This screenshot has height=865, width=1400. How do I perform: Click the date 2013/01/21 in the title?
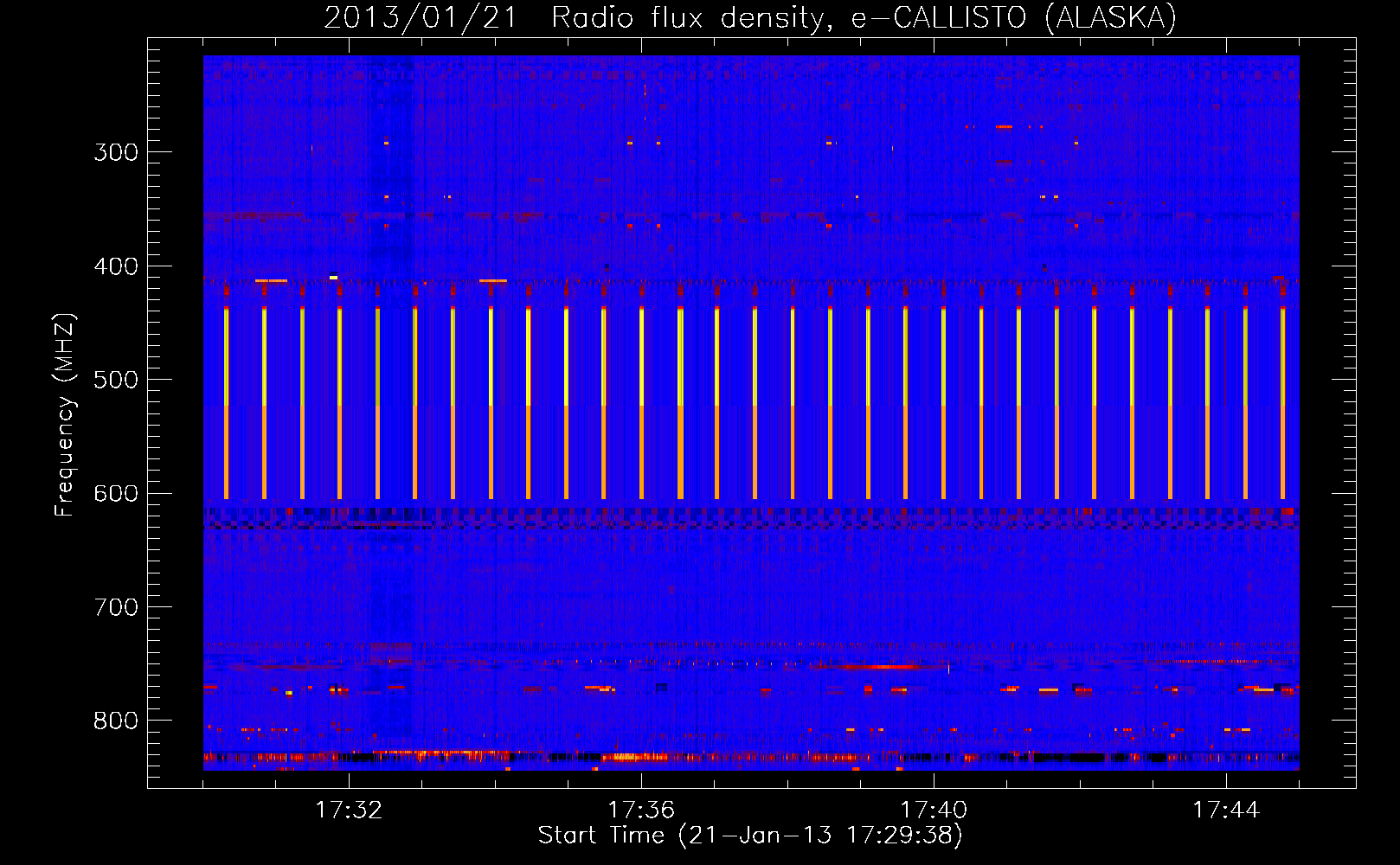point(420,17)
